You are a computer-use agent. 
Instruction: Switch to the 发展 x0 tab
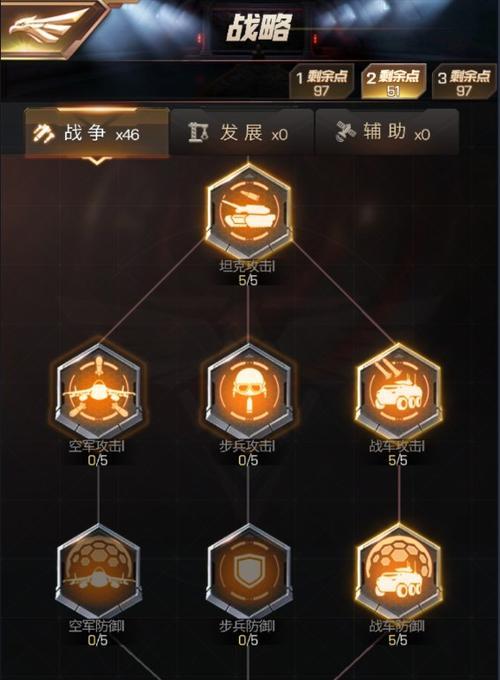click(x=242, y=132)
